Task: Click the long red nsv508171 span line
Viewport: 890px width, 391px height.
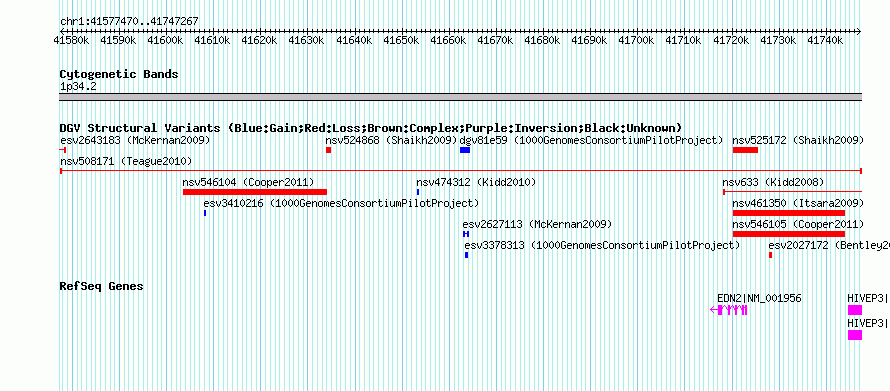Action: (x=461, y=171)
